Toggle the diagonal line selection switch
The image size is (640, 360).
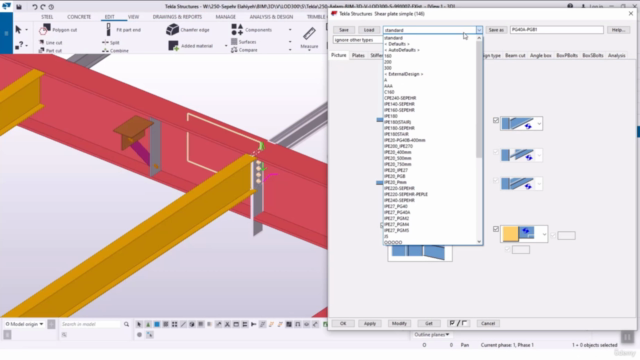[183, 324]
